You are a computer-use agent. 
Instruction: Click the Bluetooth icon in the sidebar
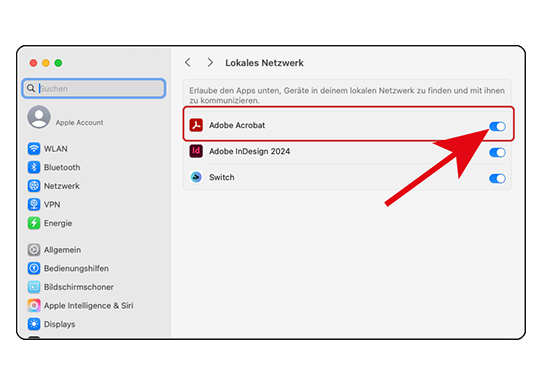click(x=34, y=167)
